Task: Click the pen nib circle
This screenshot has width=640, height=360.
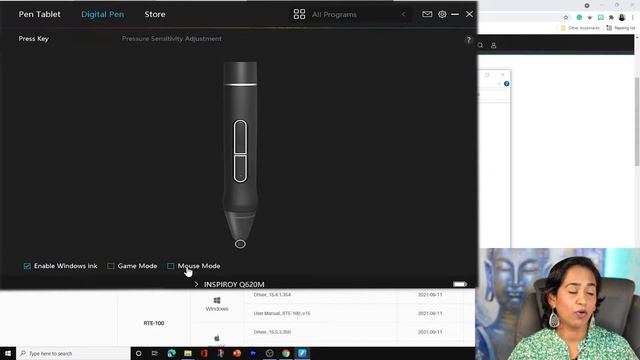Action: coord(240,244)
